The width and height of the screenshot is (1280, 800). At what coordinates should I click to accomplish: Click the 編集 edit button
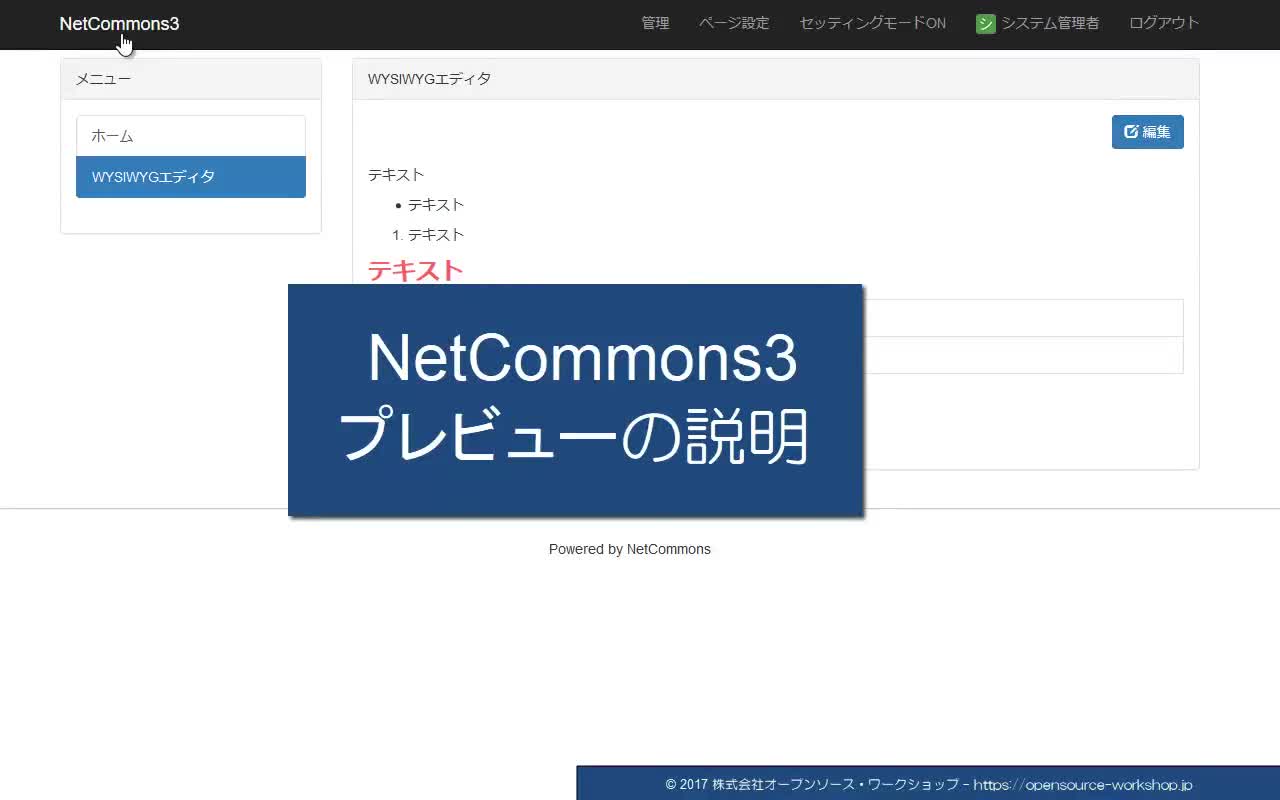coord(1147,132)
